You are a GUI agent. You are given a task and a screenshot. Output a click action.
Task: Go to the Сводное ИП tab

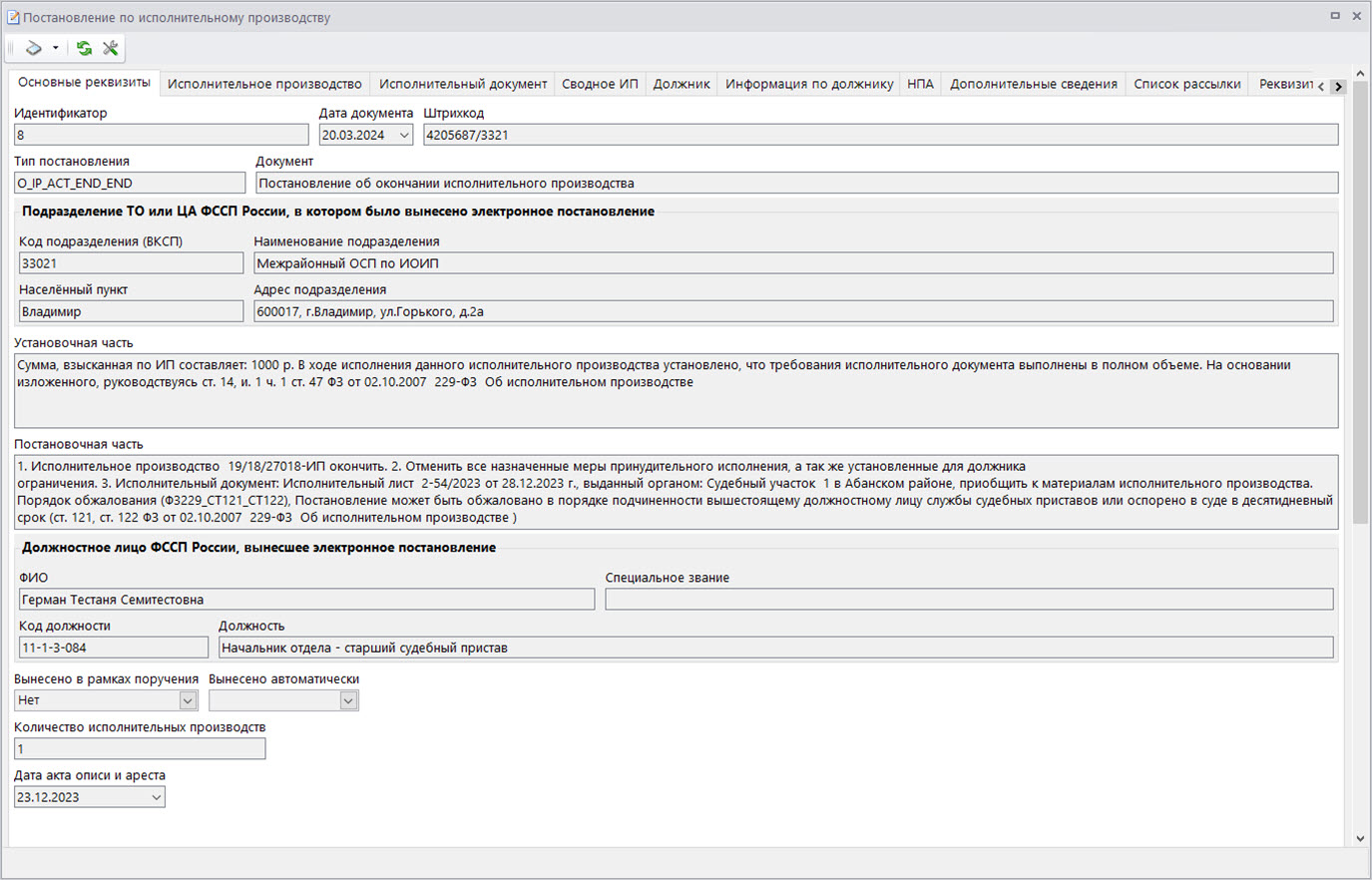[600, 84]
